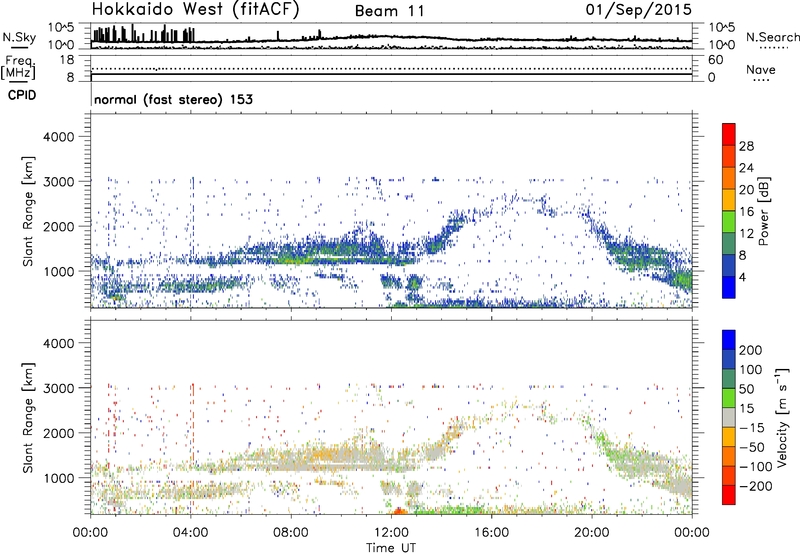Click the "Nave" legend label
Image resolution: width=800 pixels, height=554 pixels.
pos(760,69)
